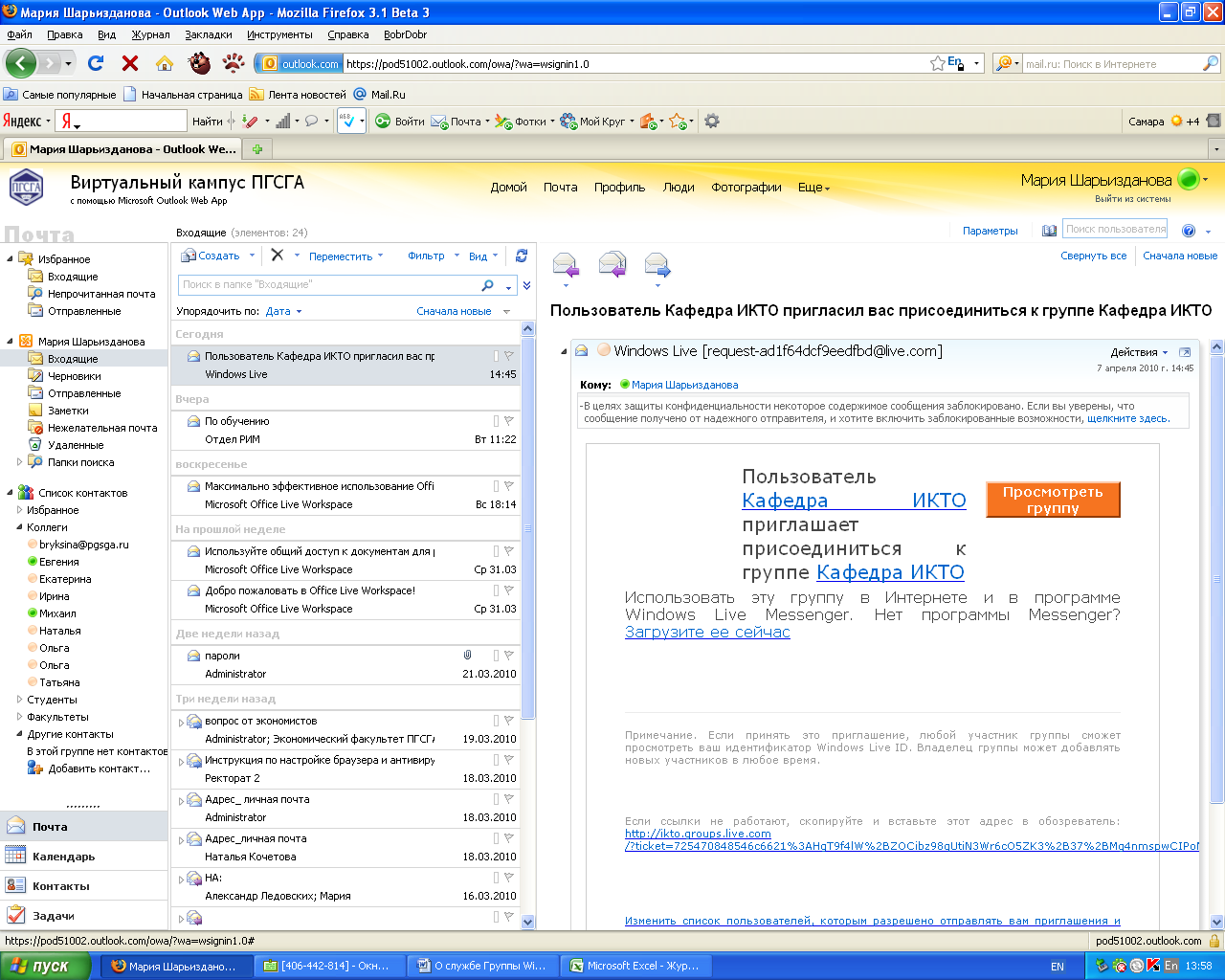Viewport: 1225px width, 980px height.
Task: Expand the Студенты contact group
Action: pyautogui.click(x=19, y=700)
